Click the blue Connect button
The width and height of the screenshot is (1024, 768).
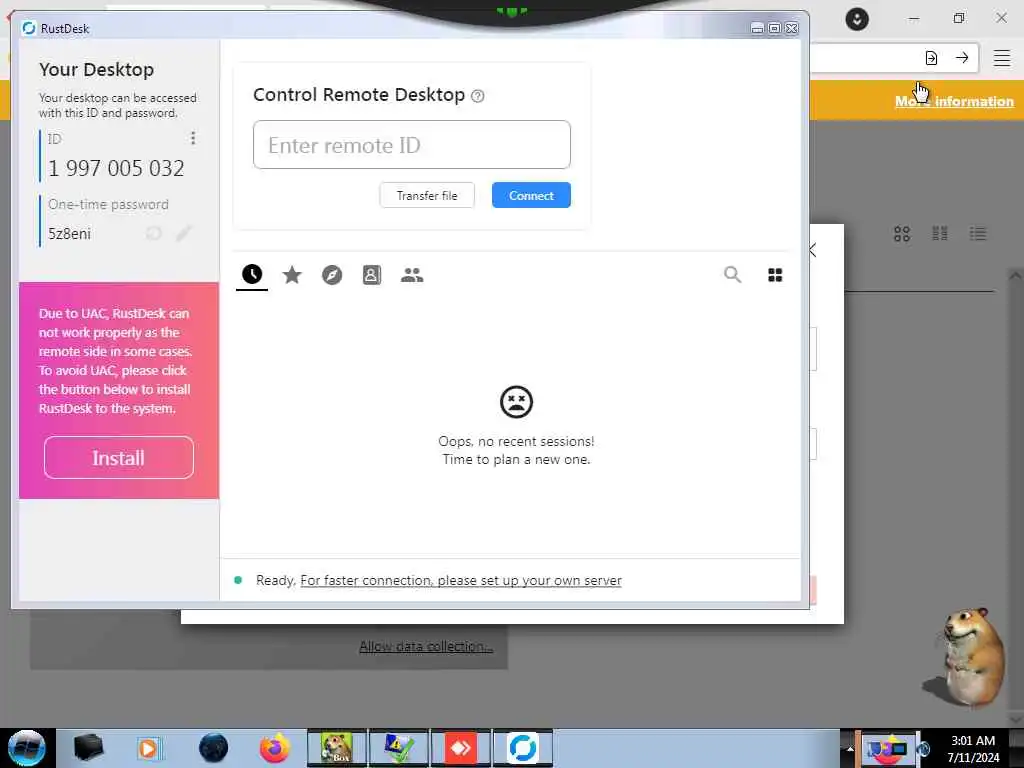[531, 195]
